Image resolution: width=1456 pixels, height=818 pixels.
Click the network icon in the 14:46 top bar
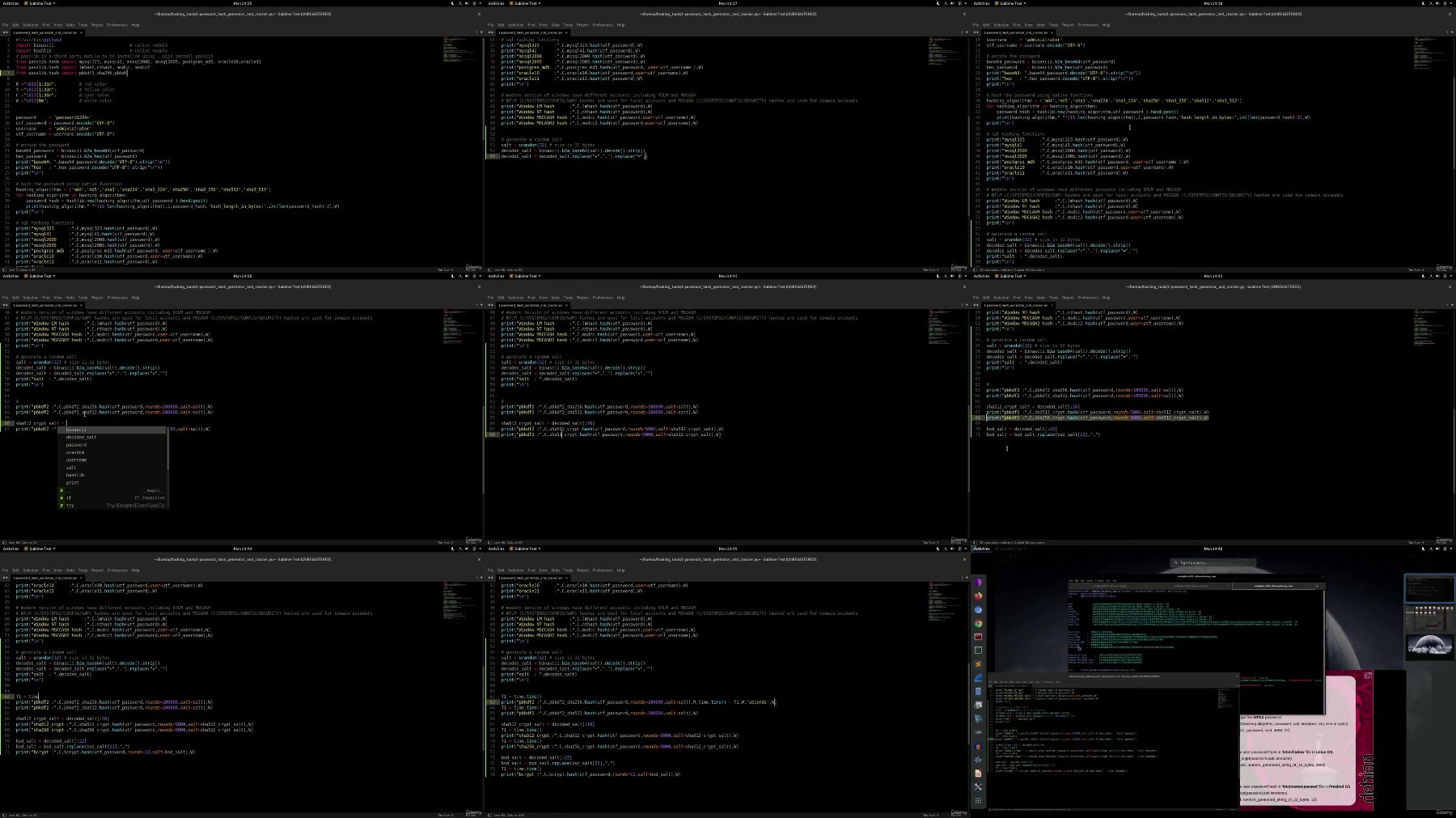[x=1431, y=549]
